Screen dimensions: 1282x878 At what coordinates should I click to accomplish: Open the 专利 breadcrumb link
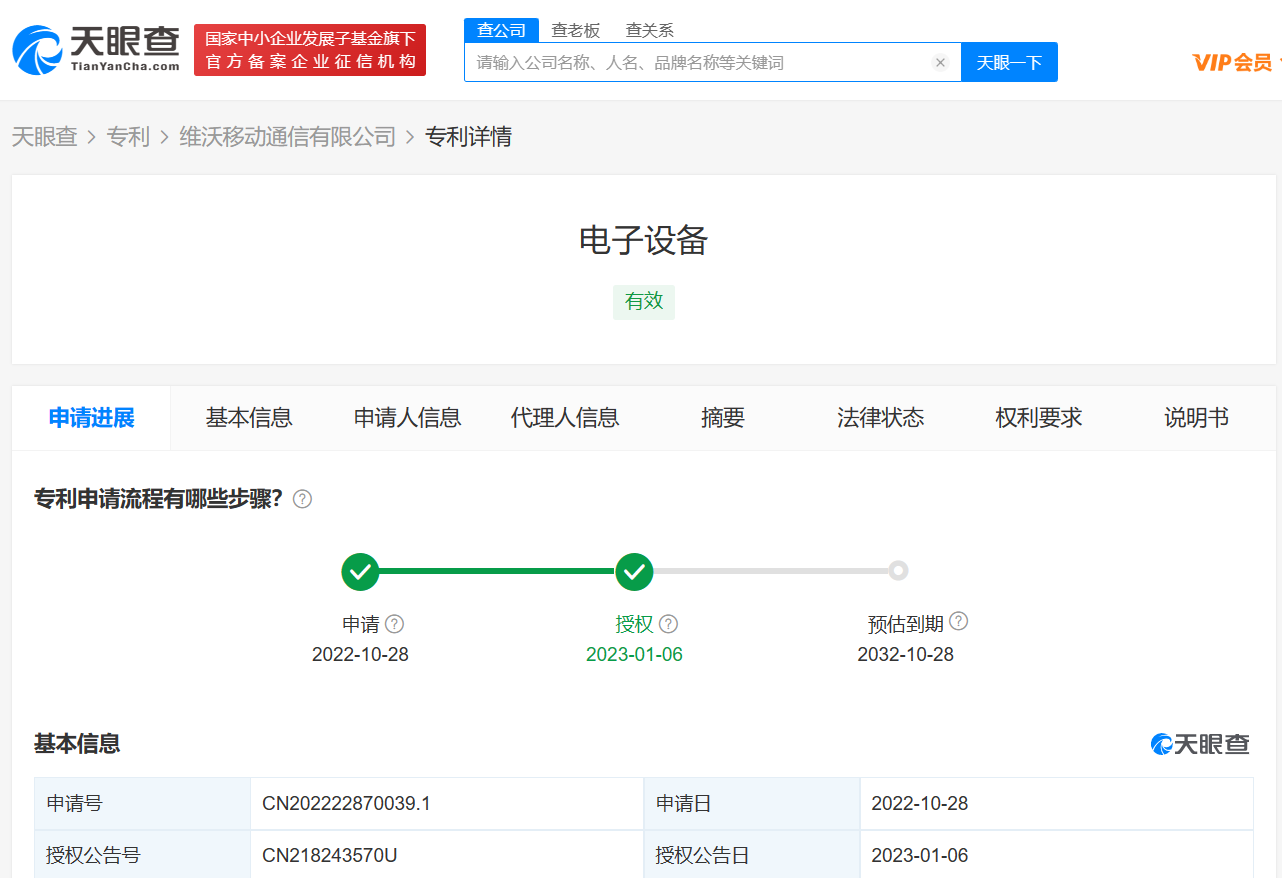(128, 137)
